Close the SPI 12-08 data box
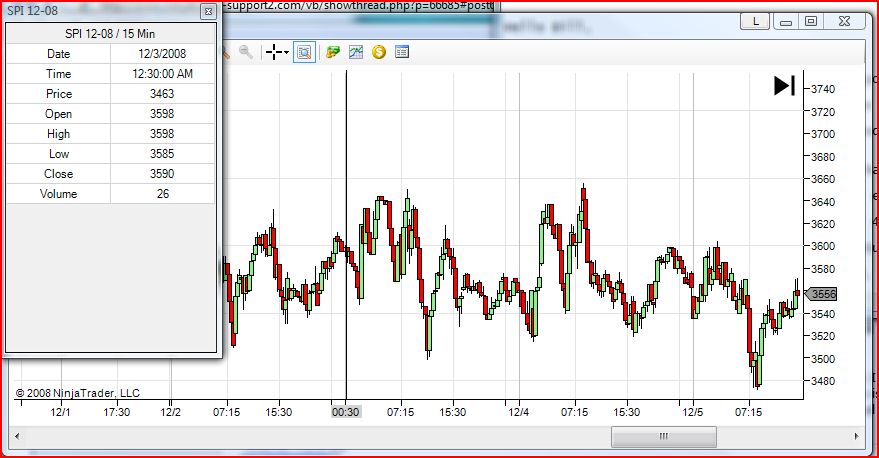Viewport: 879px width, 458px height. click(x=209, y=11)
